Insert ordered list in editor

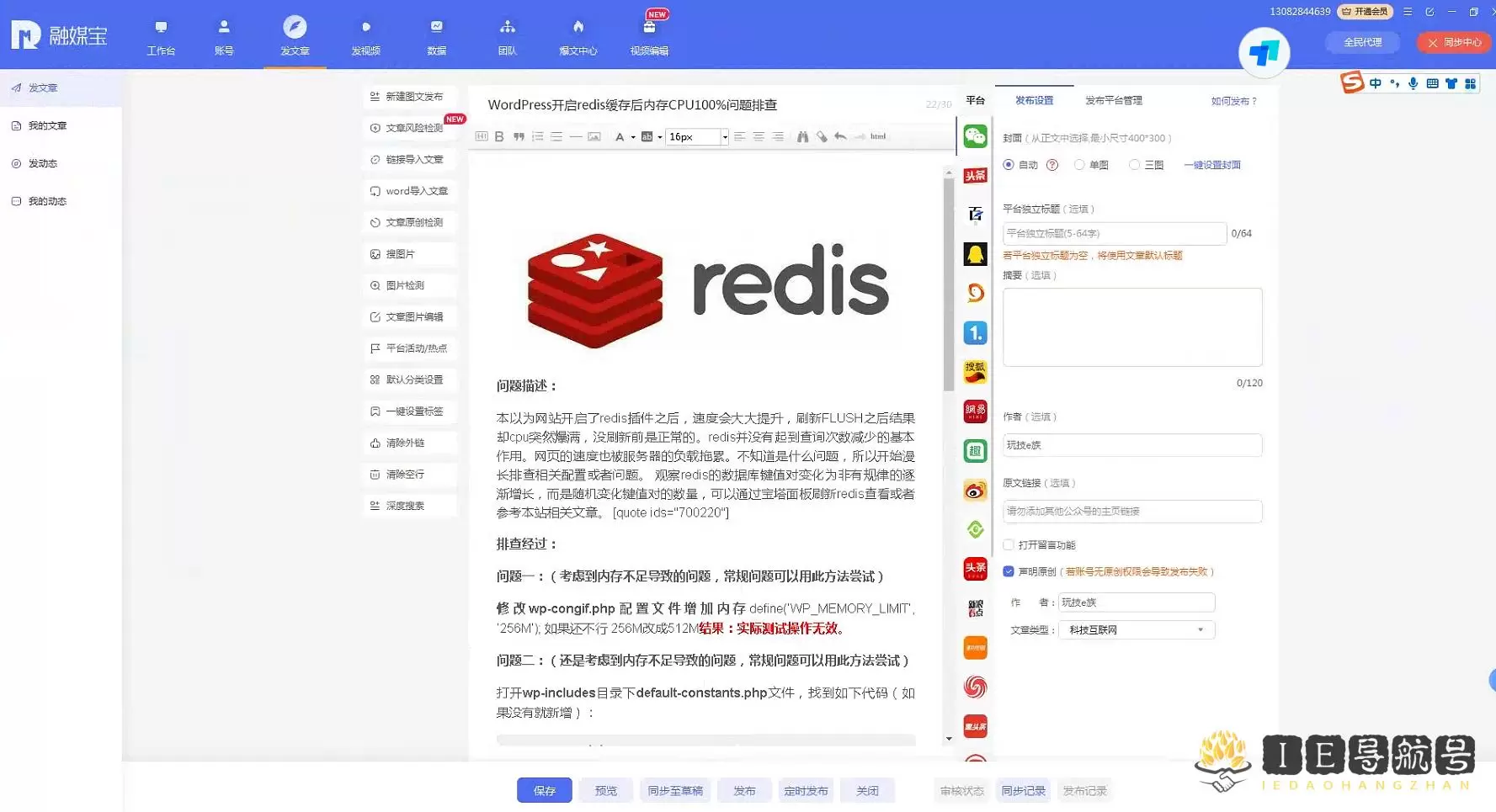(x=537, y=136)
